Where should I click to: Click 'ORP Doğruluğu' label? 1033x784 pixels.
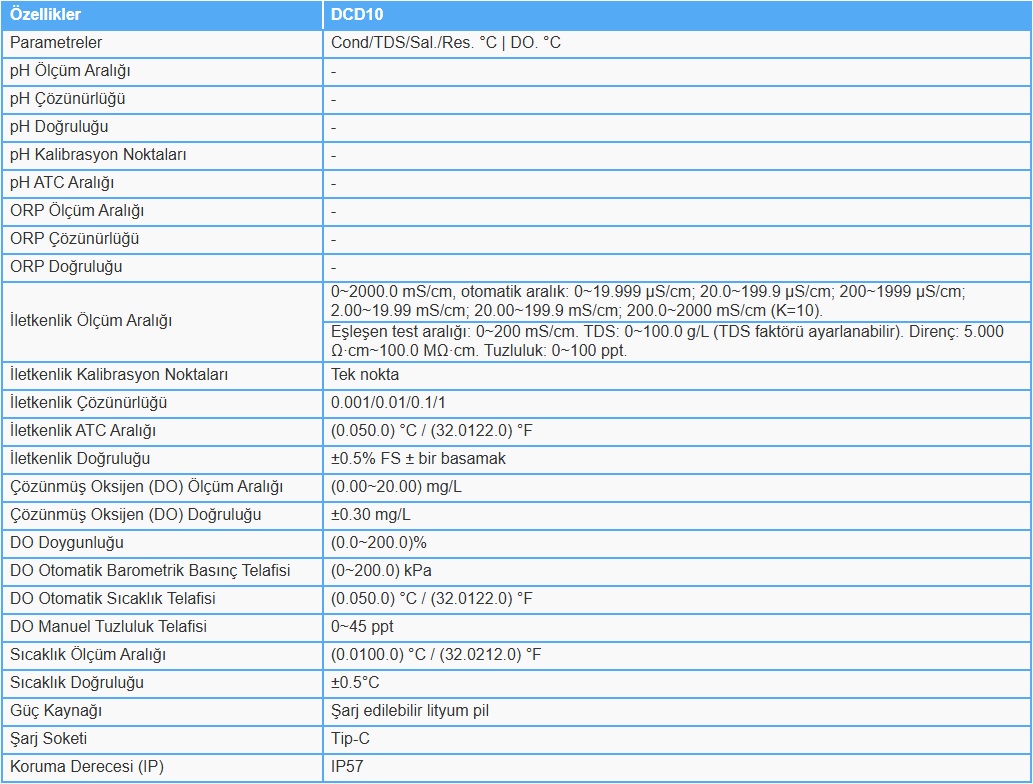tap(66, 267)
